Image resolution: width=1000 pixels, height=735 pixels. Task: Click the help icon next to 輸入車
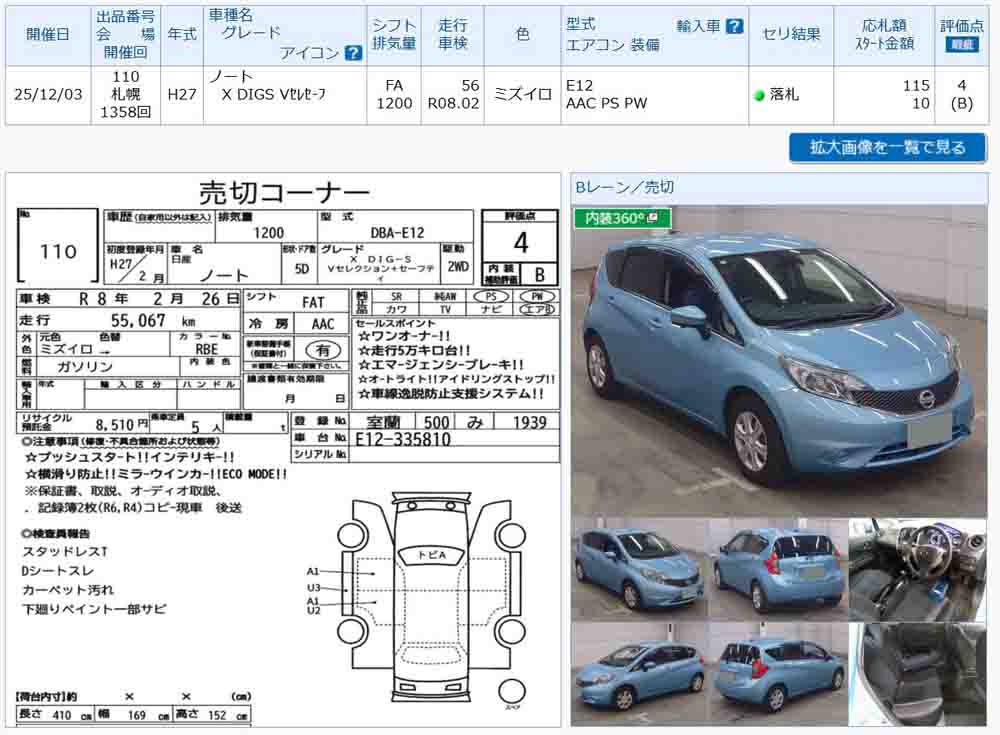click(735, 26)
